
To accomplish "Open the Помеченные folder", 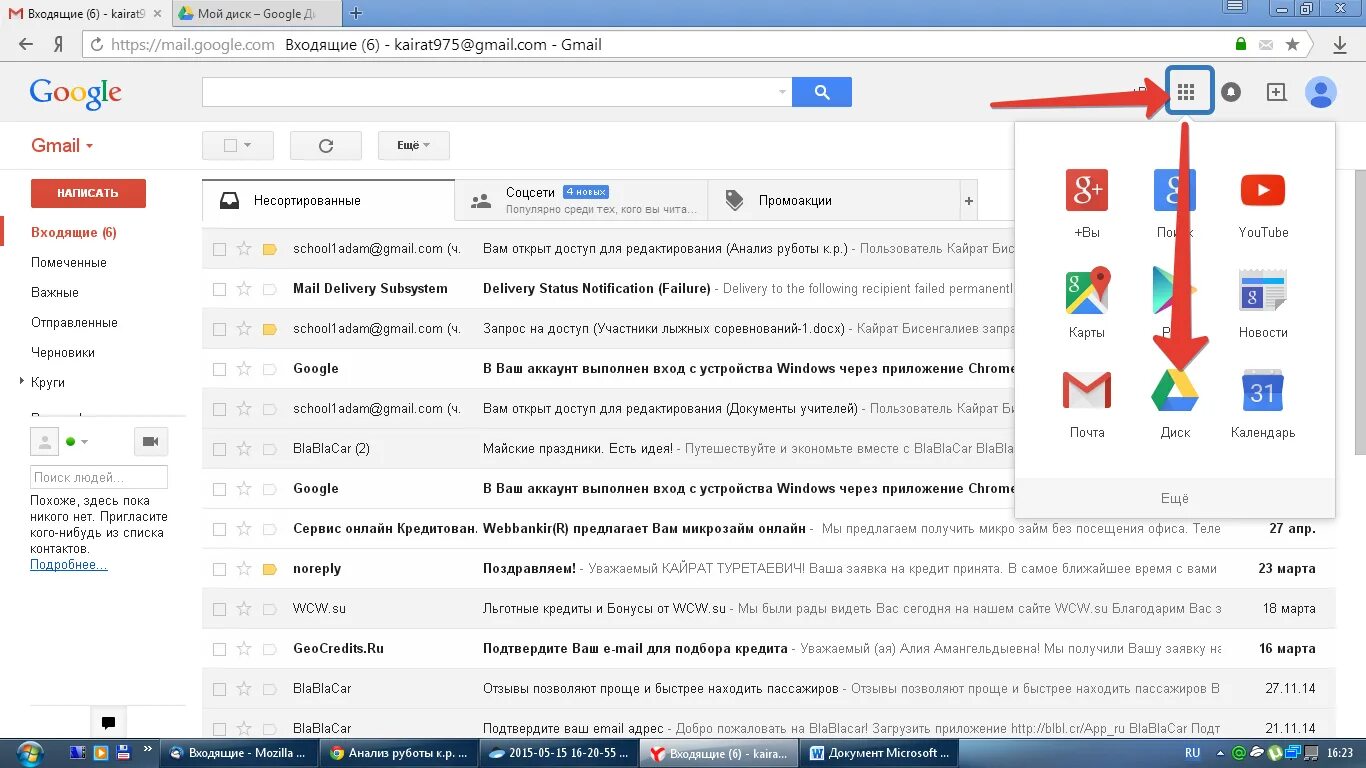I will pyautogui.click(x=69, y=262).
